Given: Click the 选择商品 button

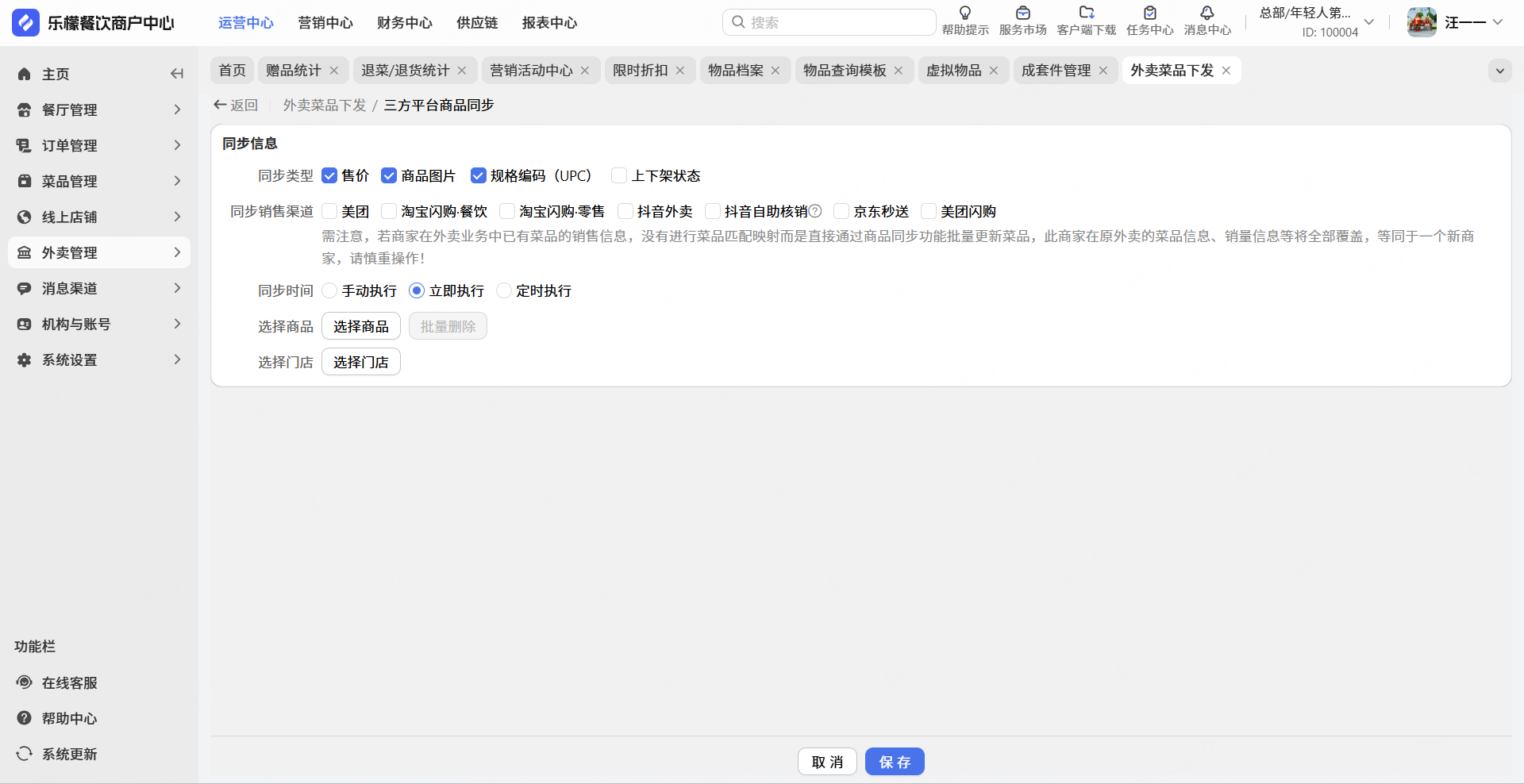Looking at the screenshot, I should click(x=361, y=326).
